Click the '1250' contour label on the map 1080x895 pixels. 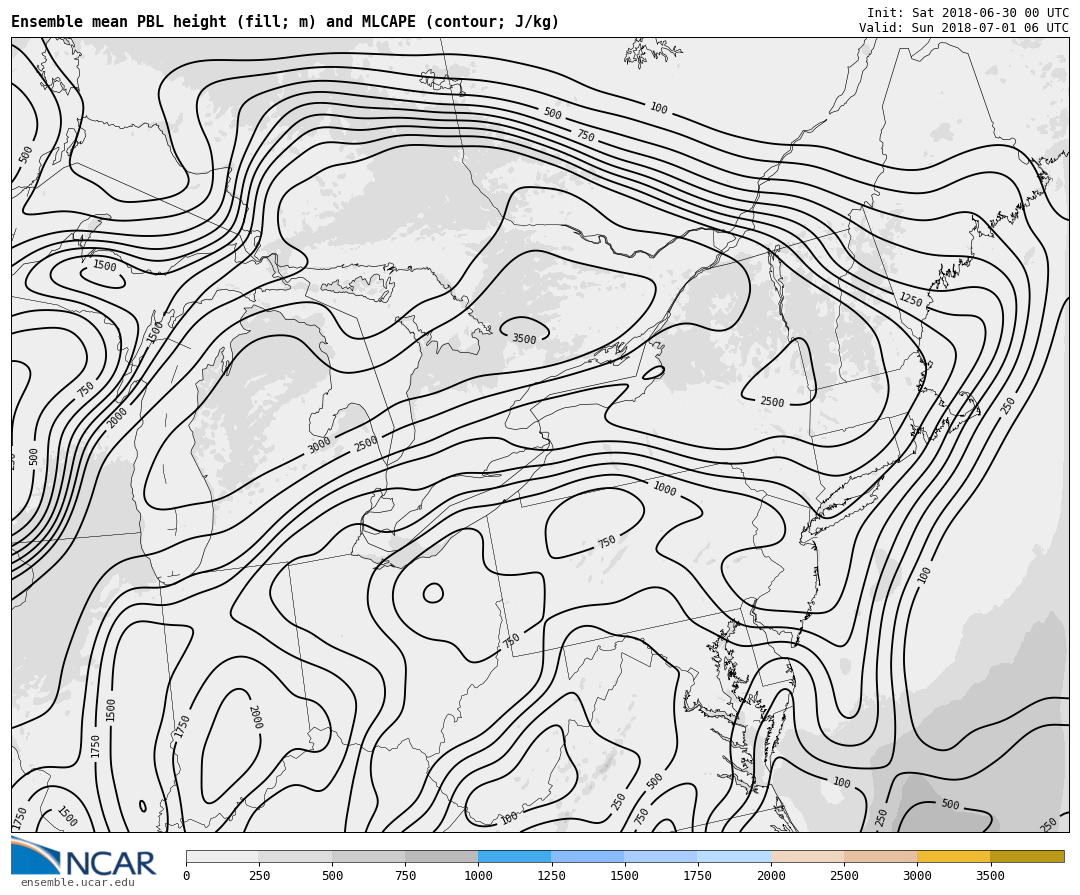click(x=911, y=299)
